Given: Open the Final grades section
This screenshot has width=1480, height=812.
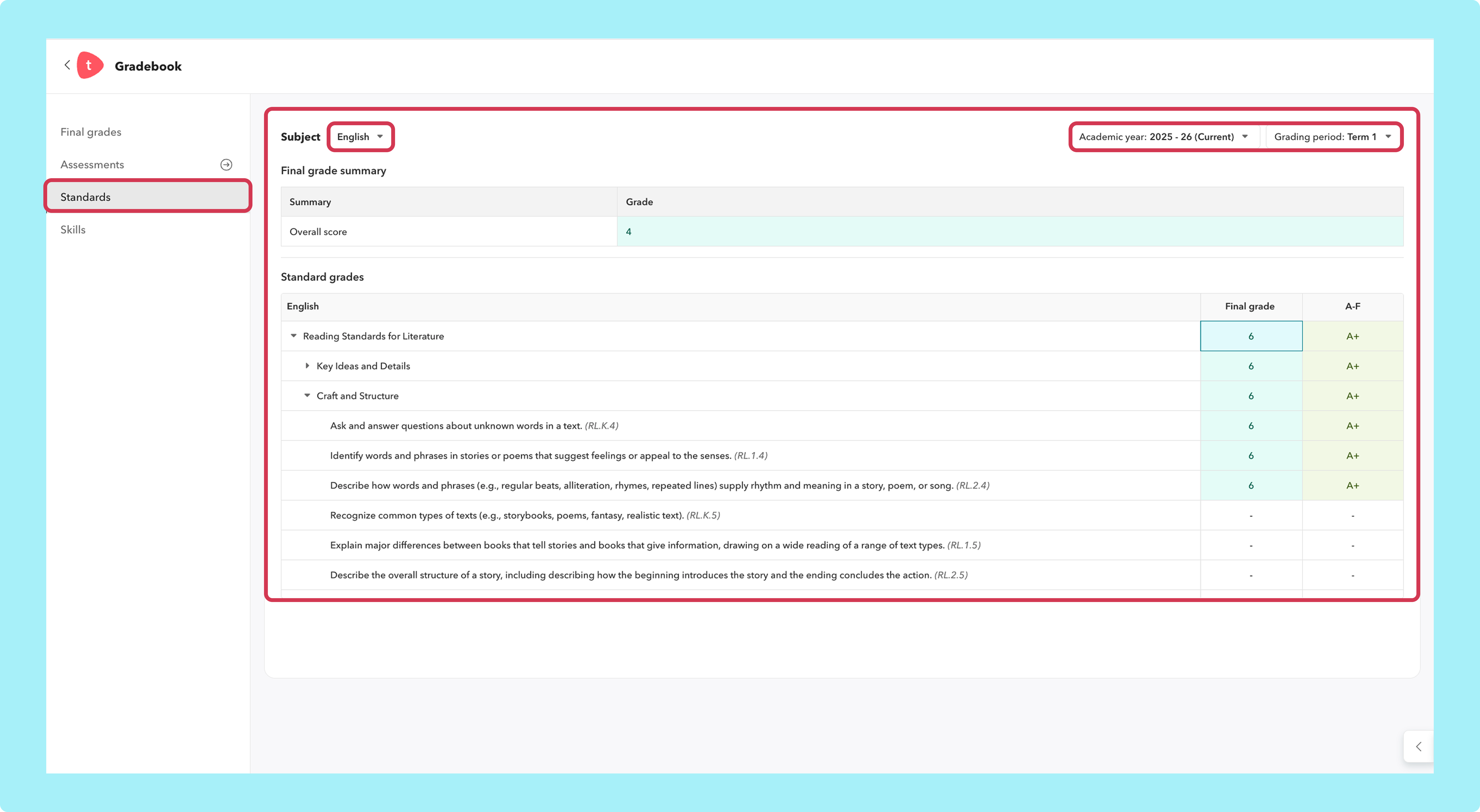Looking at the screenshot, I should pos(91,132).
